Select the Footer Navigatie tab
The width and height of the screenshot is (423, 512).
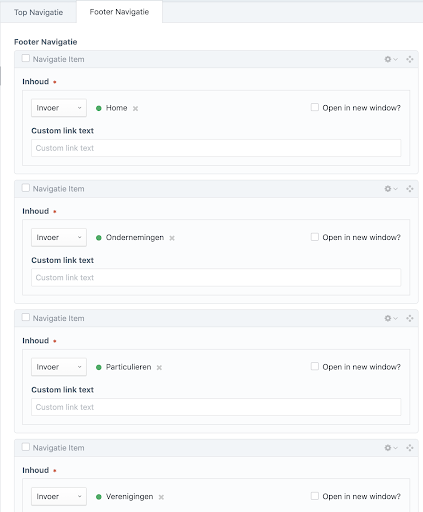point(119,12)
